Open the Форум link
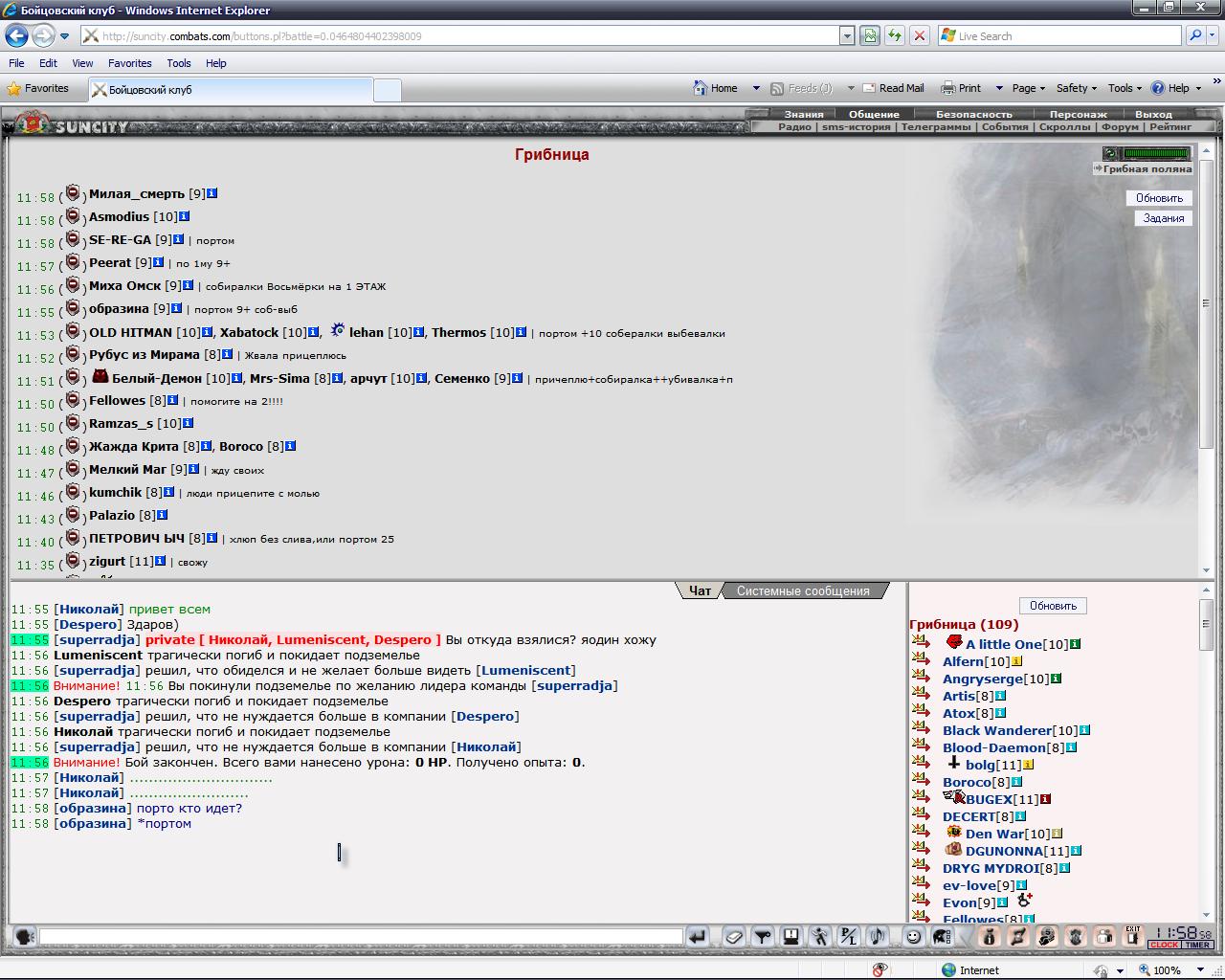 coord(1120,126)
